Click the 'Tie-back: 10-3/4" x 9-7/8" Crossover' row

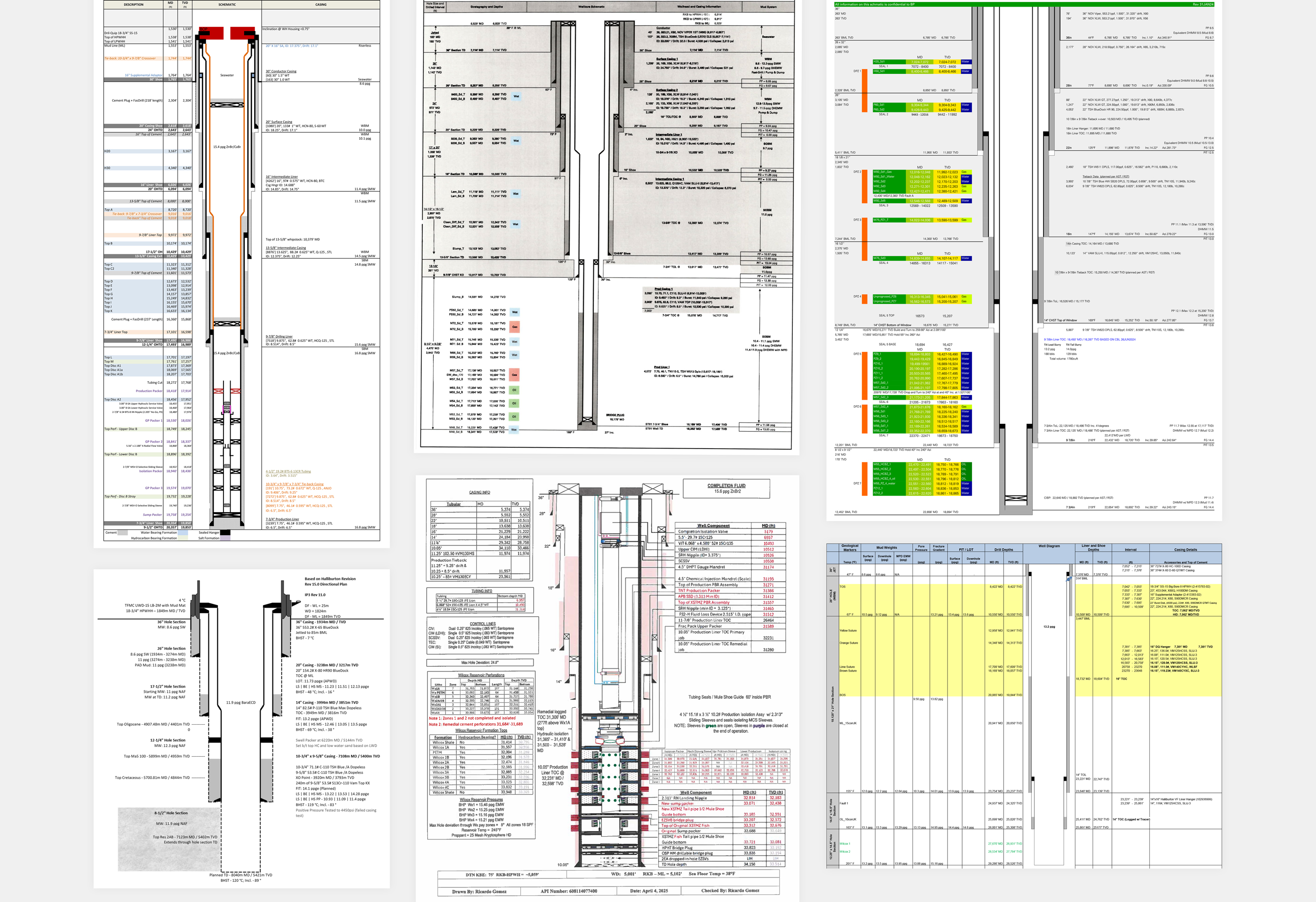pos(147,58)
